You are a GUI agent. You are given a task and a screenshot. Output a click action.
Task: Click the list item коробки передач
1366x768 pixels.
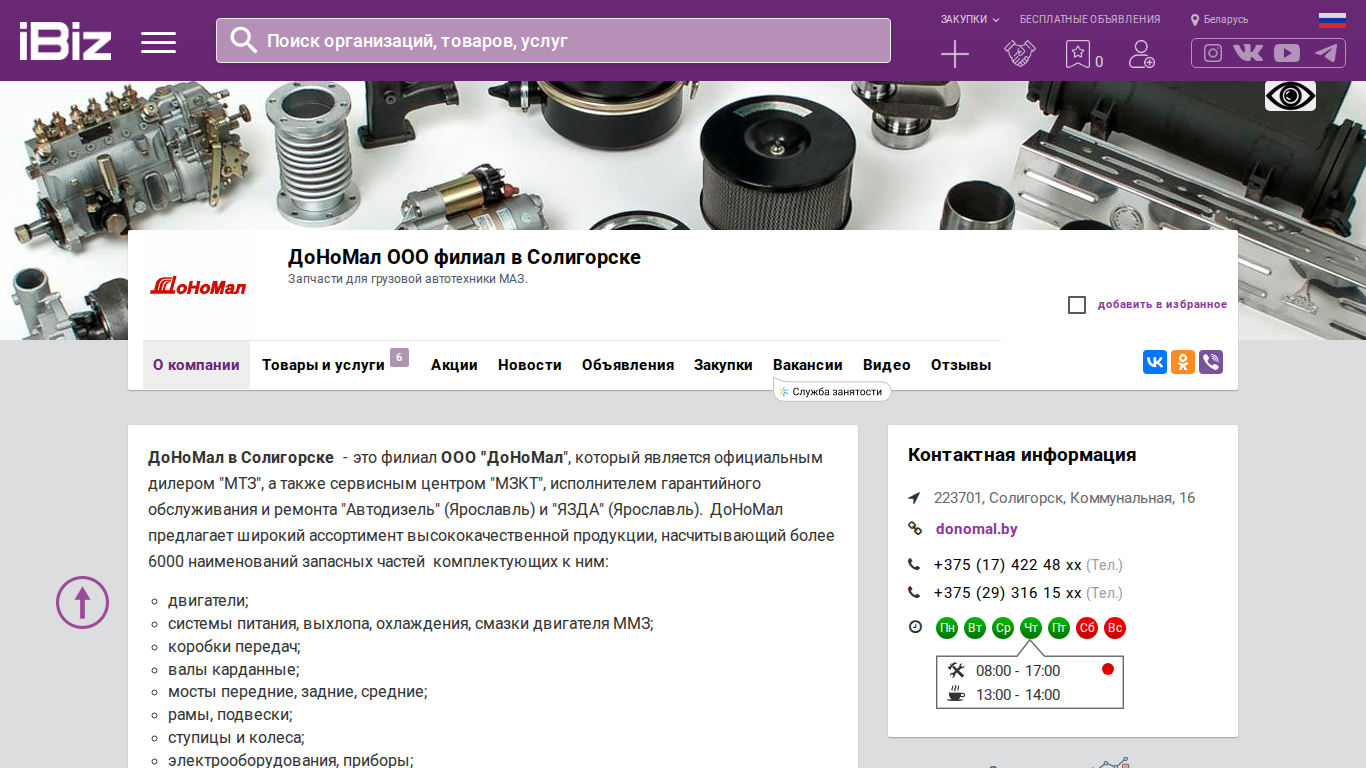click(234, 647)
